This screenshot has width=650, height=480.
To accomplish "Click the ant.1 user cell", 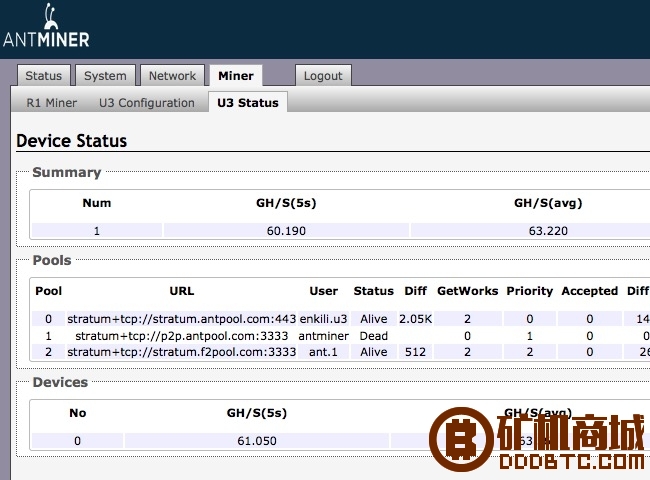I will pyautogui.click(x=323, y=352).
